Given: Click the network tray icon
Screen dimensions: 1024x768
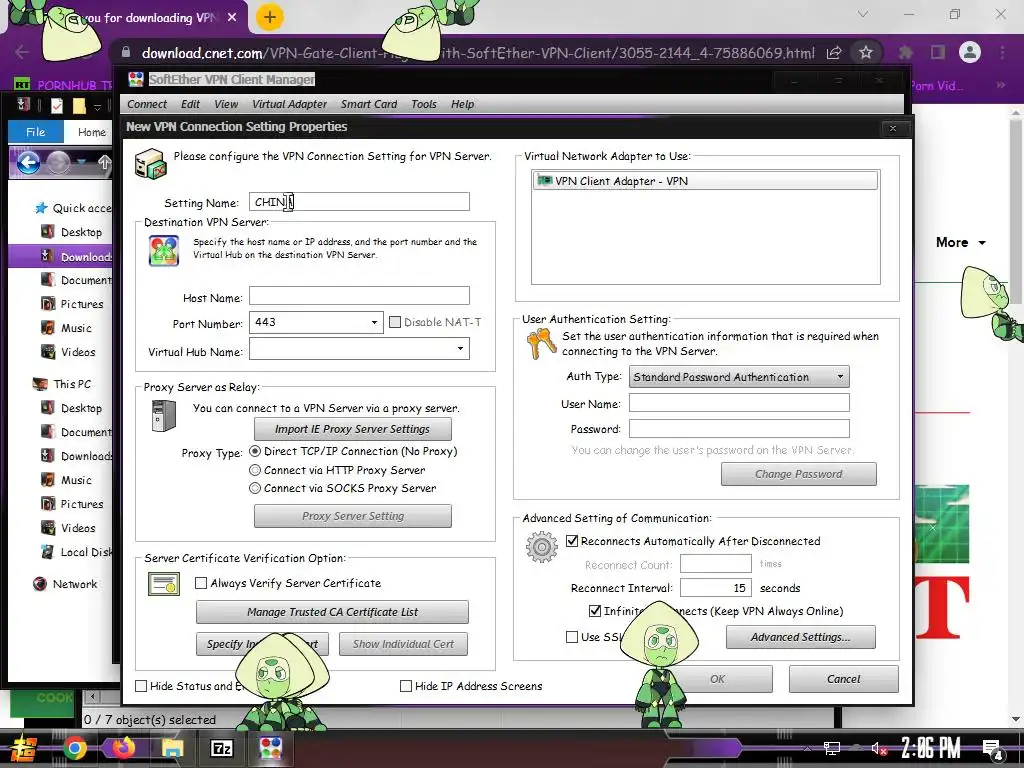Looking at the screenshot, I should (831, 748).
